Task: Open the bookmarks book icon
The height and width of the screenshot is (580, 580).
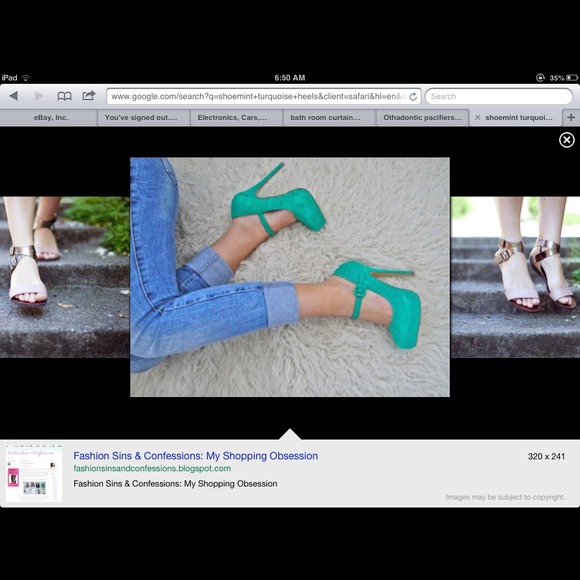Action: 64,96
